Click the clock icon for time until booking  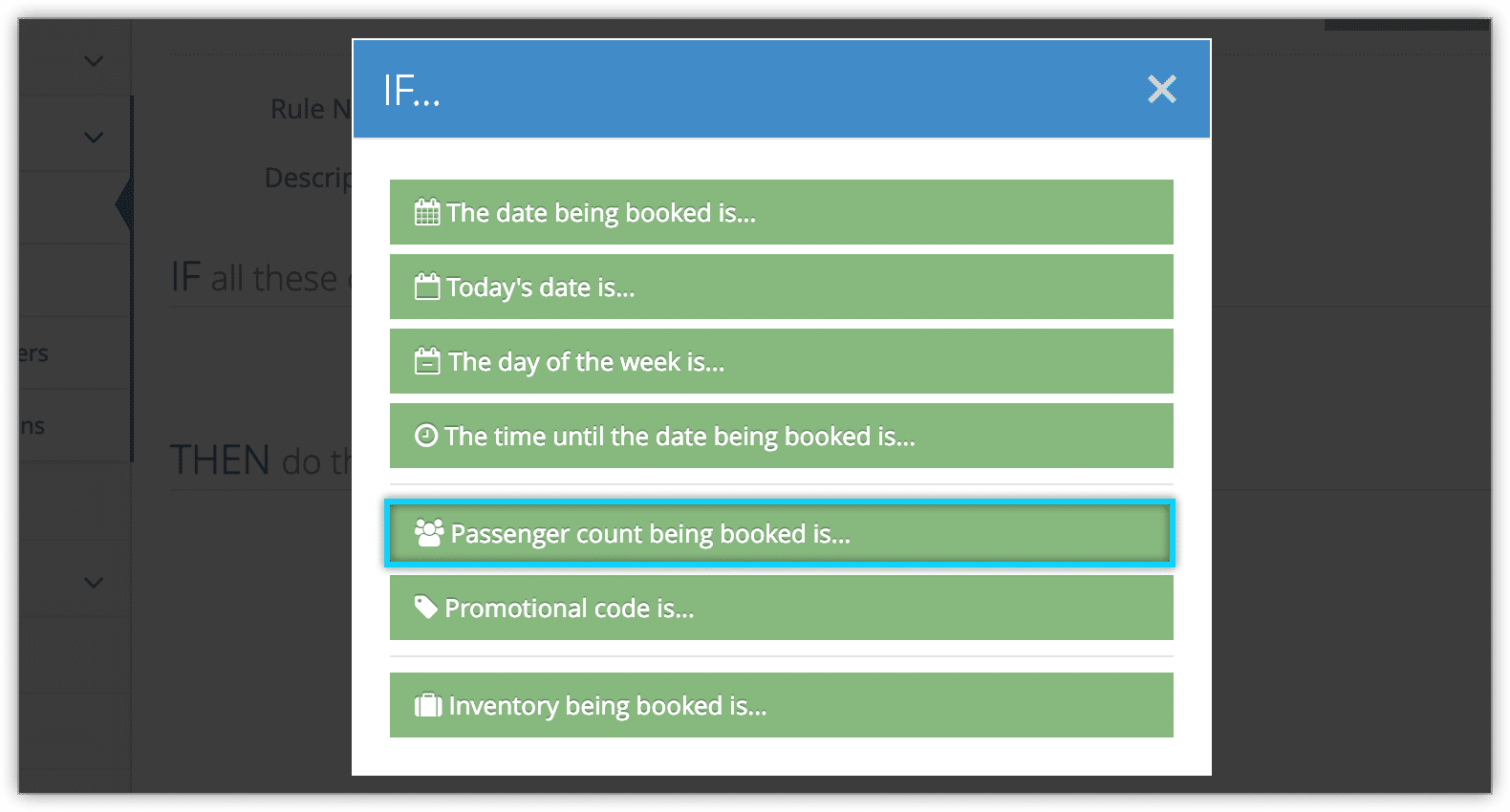426,436
